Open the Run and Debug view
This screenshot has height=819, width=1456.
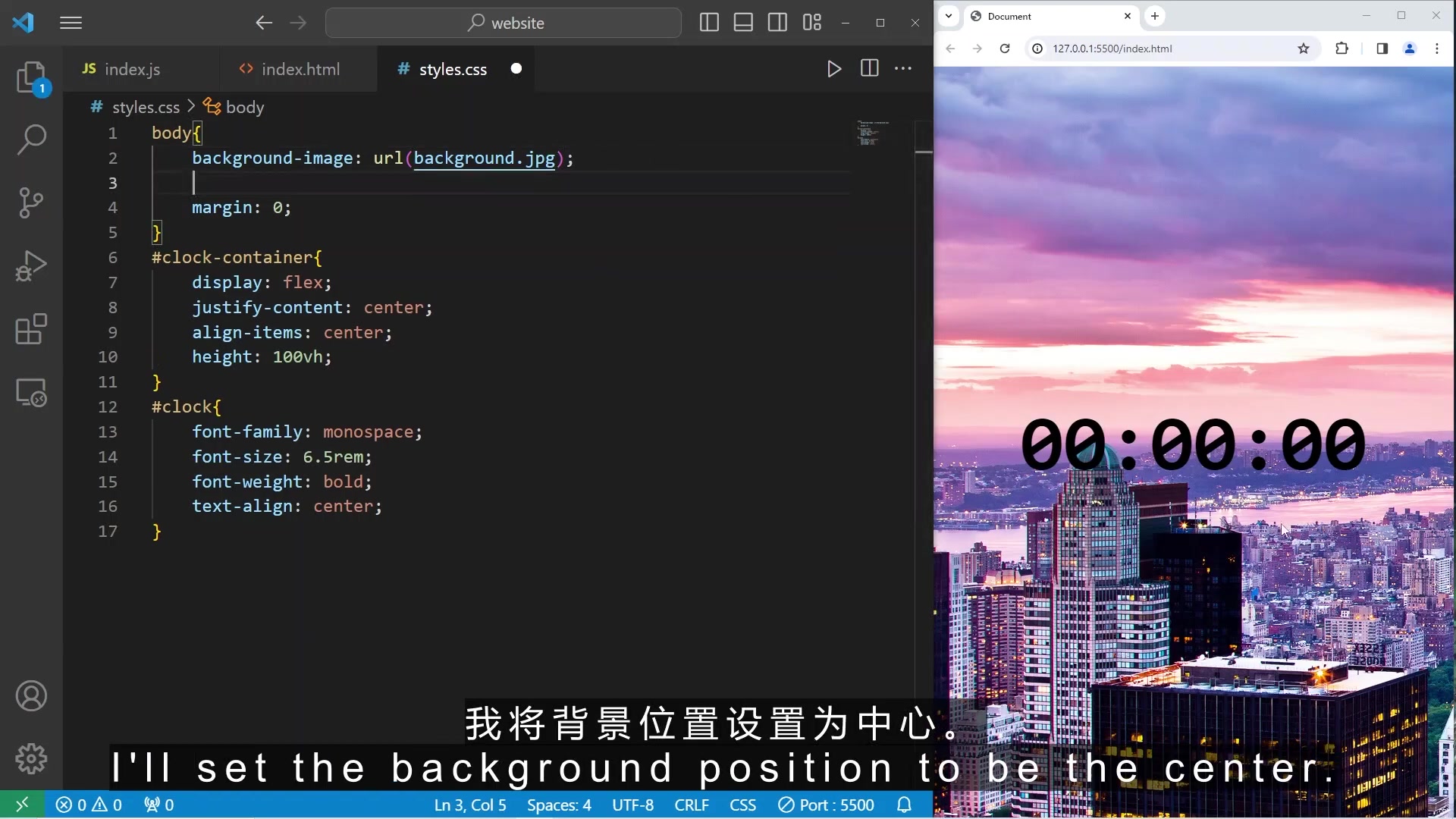tap(31, 266)
